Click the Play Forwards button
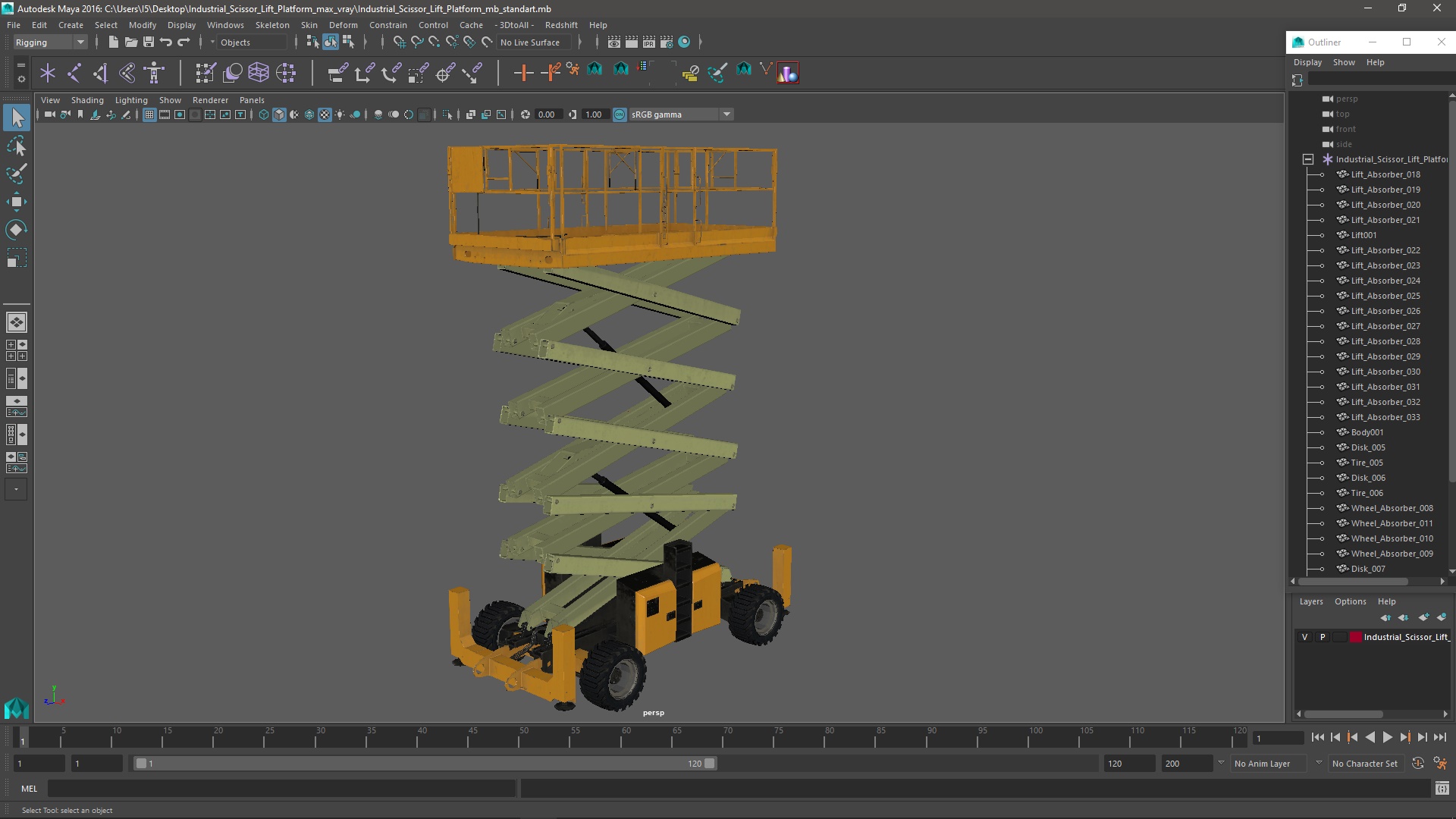The width and height of the screenshot is (1456, 819). pos(1387,737)
